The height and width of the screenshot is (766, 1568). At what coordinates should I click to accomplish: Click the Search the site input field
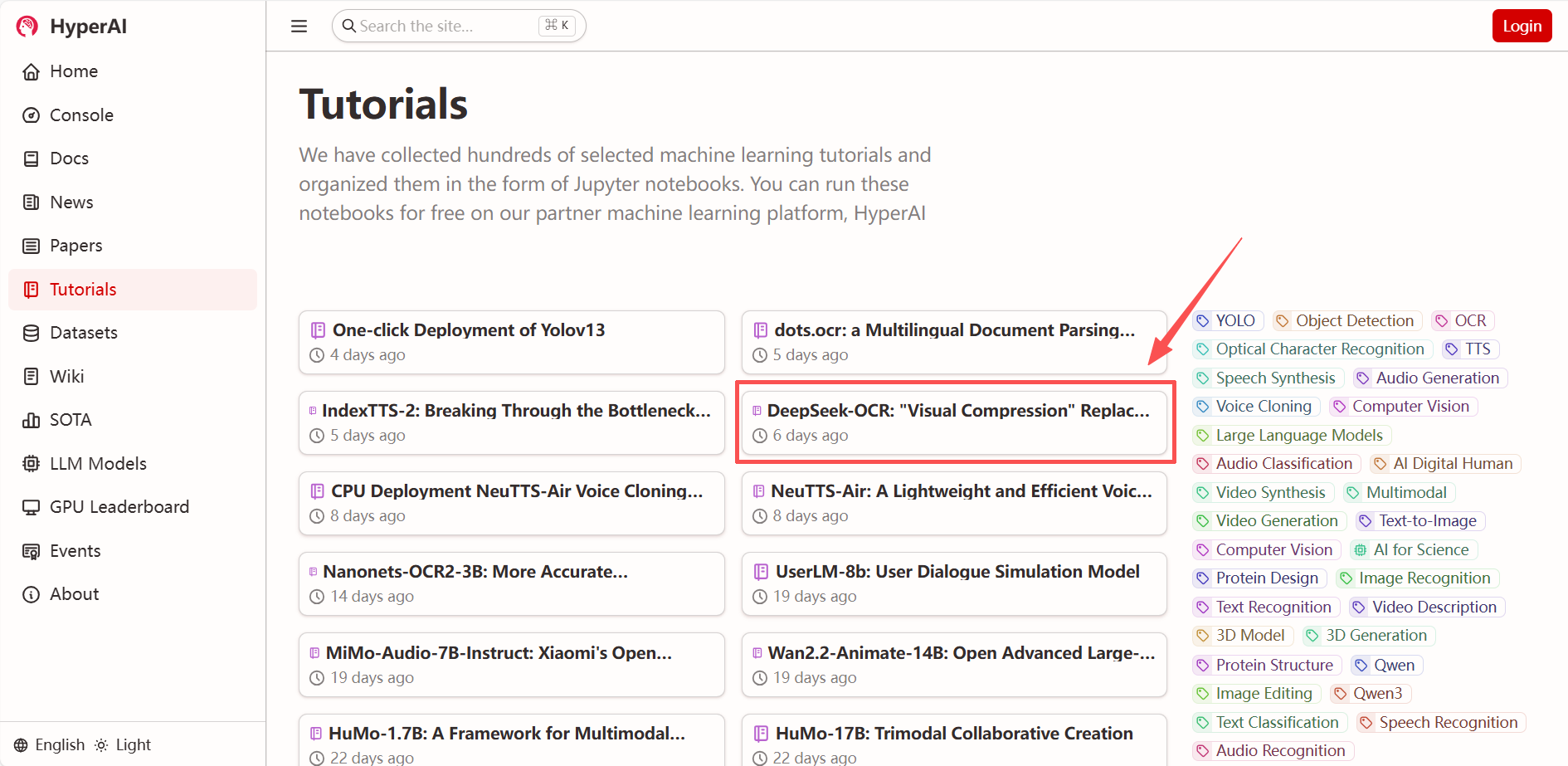pos(446,27)
